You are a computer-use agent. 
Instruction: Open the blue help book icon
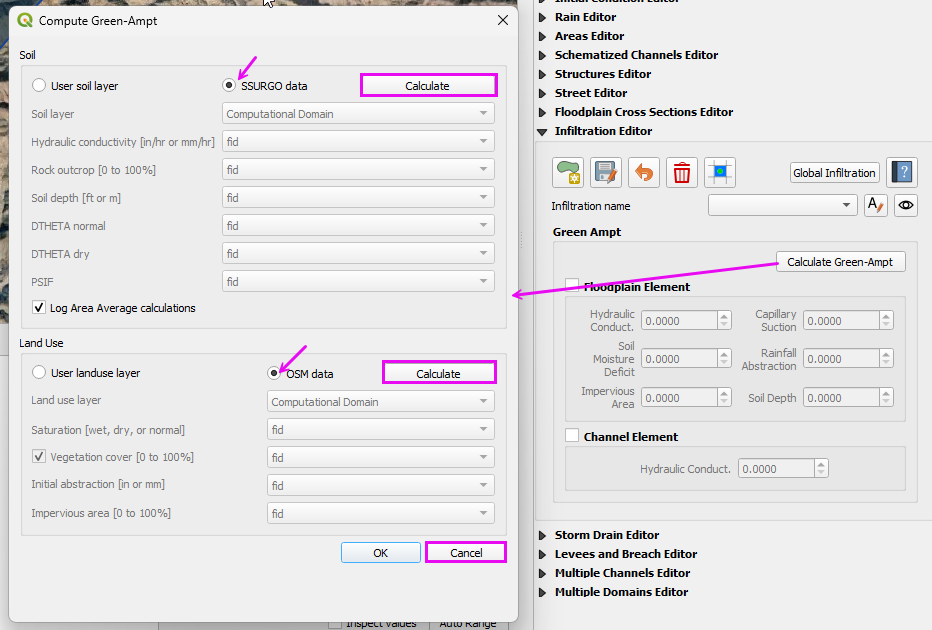point(902,172)
